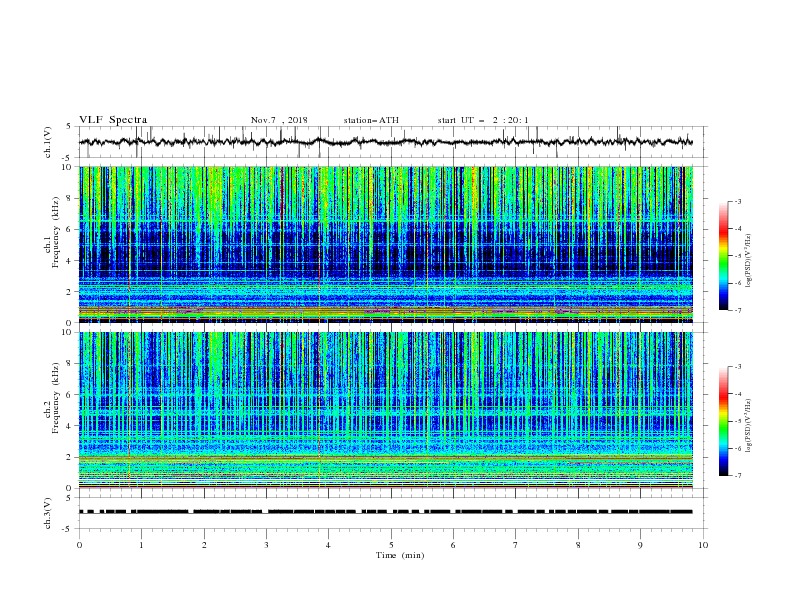Click the ch.3 black signal bar
The image size is (792, 612).
tap(386, 512)
